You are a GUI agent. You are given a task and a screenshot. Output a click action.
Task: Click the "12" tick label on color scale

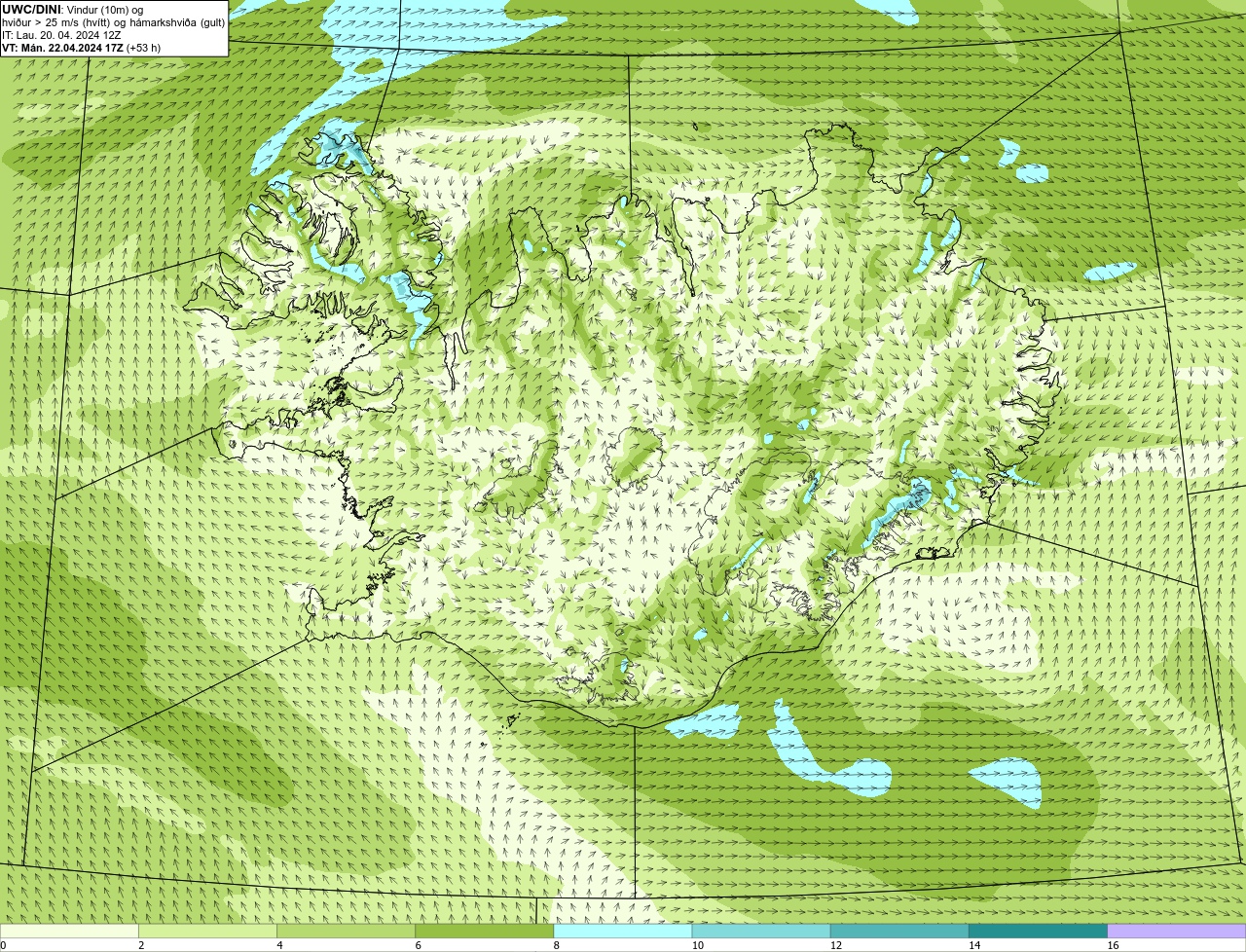(835, 945)
